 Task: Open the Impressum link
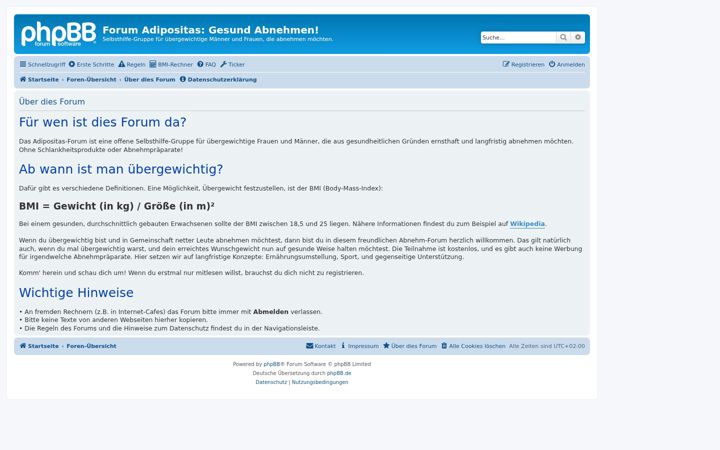click(x=360, y=346)
